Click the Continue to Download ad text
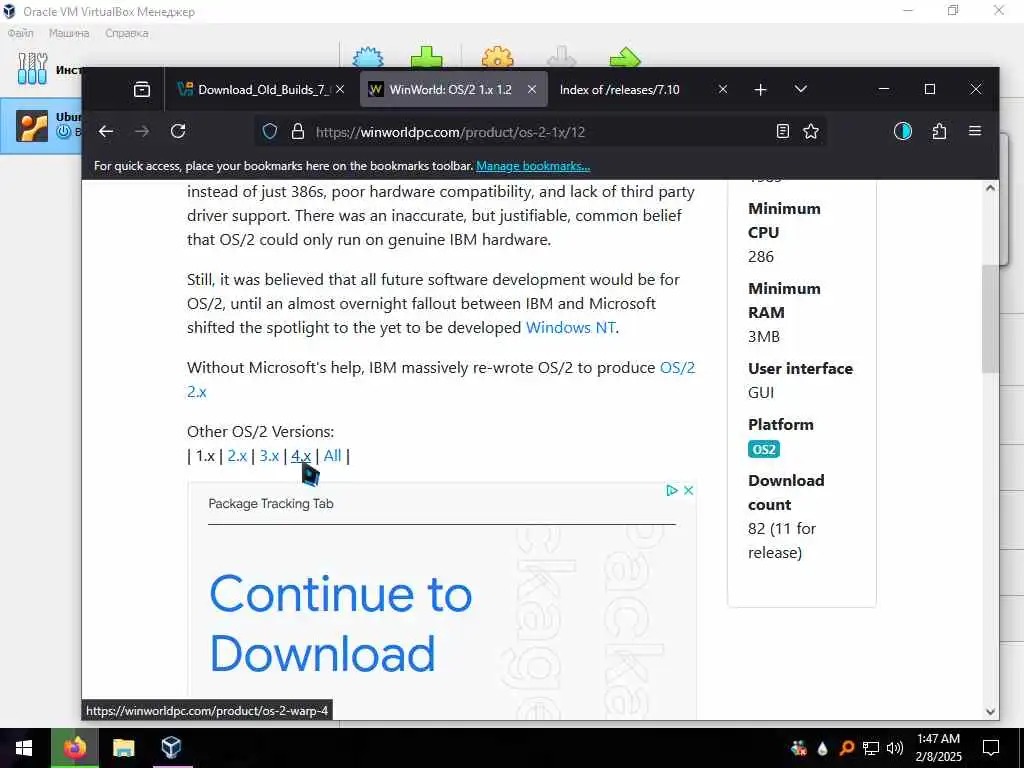Image resolution: width=1024 pixels, height=768 pixels. 340,623
